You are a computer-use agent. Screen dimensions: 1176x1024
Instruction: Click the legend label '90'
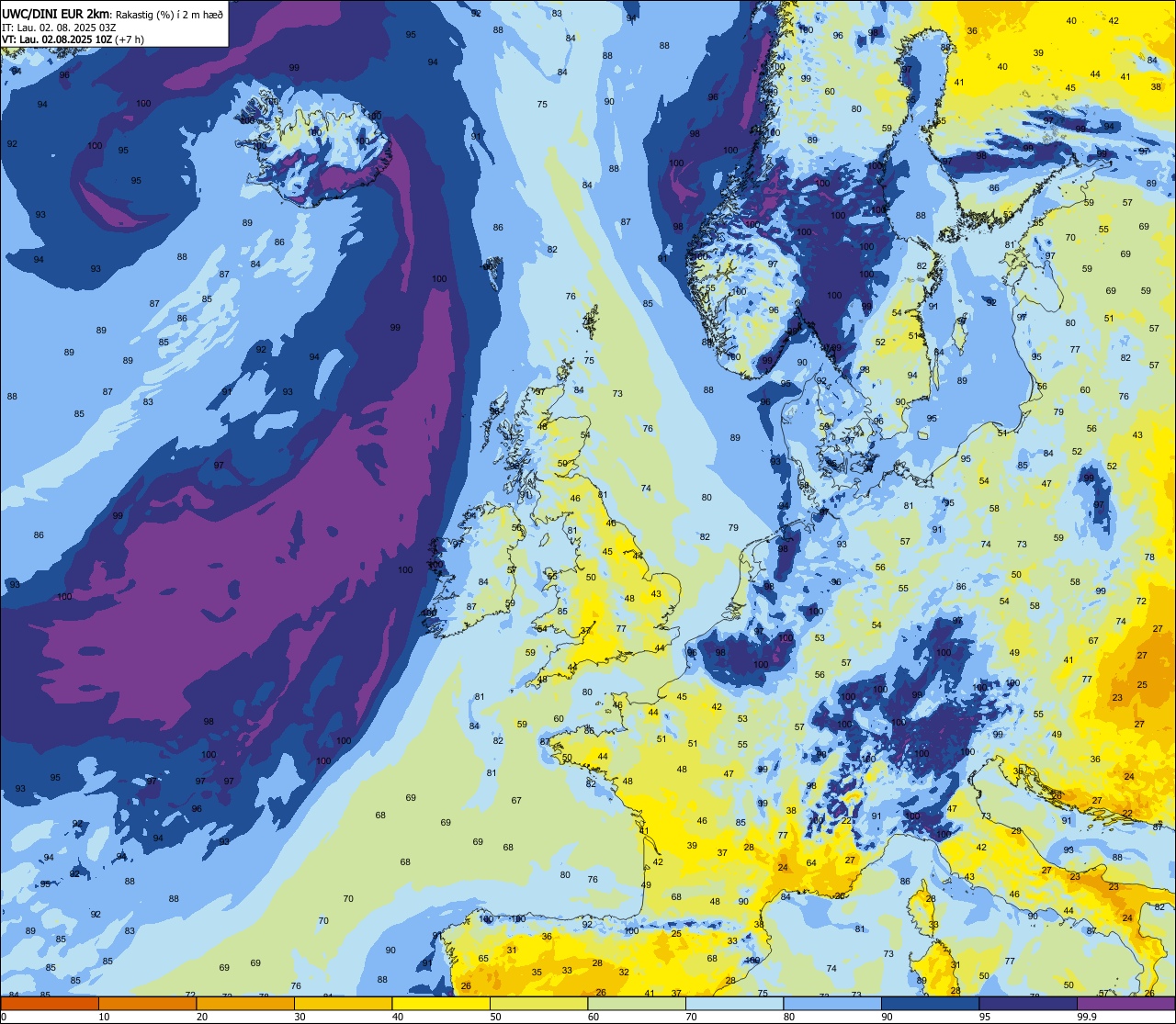click(x=887, y=1017)
